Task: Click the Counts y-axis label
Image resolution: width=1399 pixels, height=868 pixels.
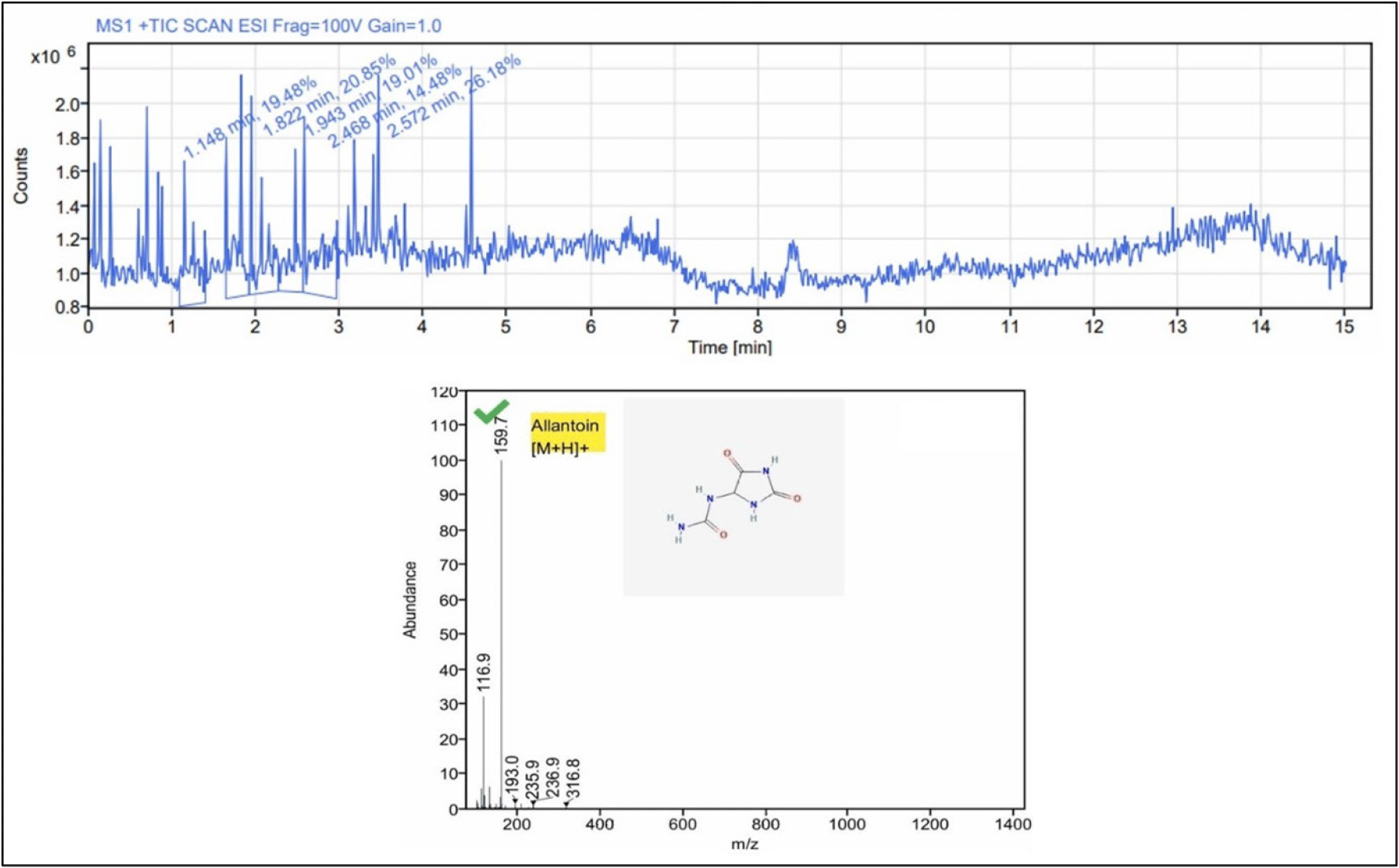Action: [20, 175]
